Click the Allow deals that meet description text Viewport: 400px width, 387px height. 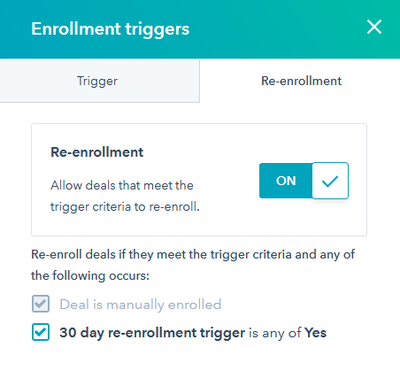click(x=122, y=185)
